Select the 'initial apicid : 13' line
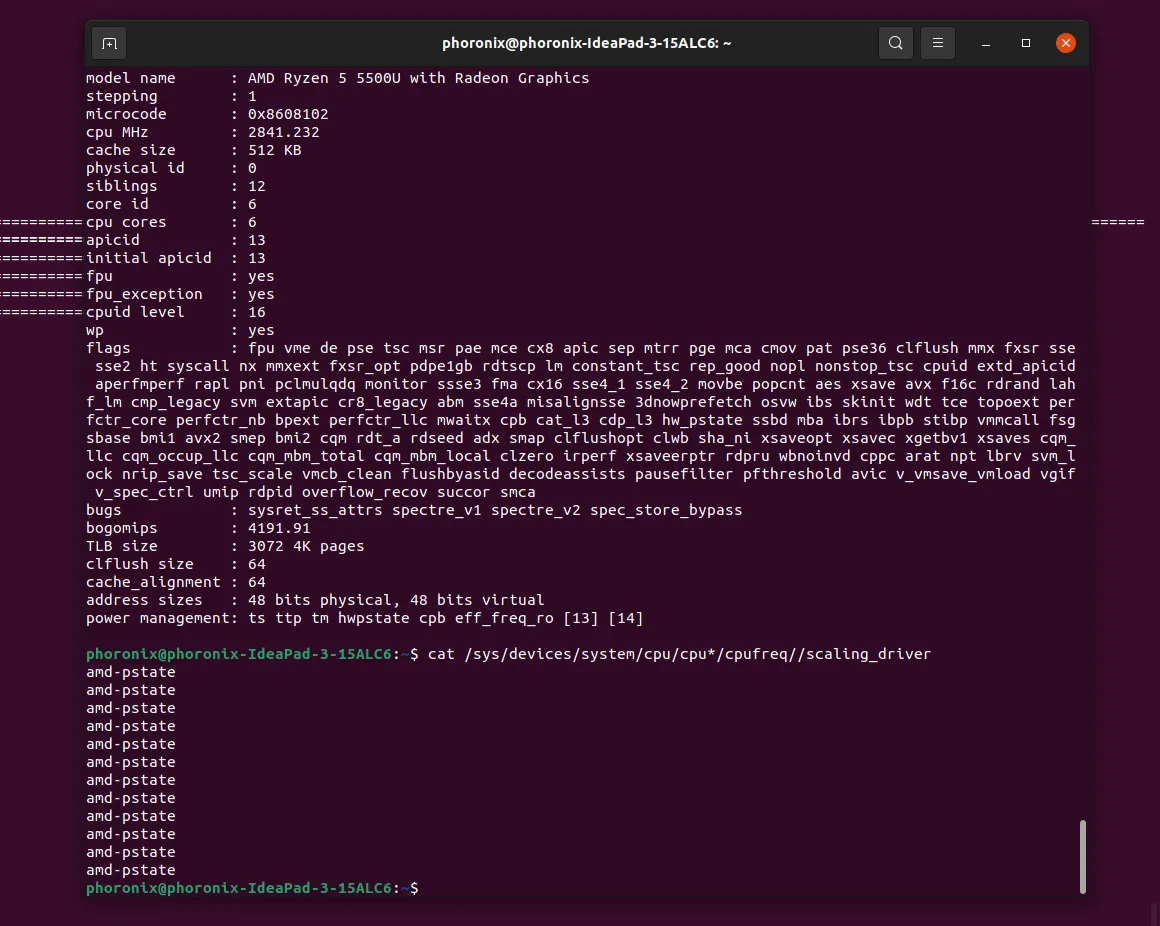 (175, 258)
